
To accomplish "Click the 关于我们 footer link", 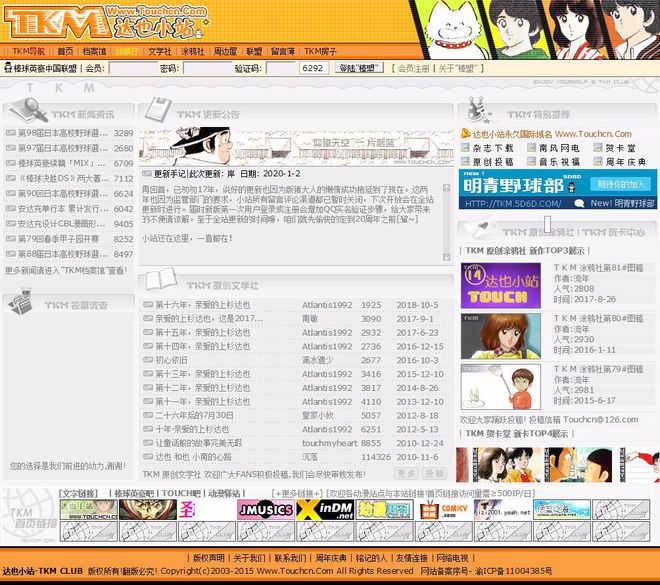I will pyautogui.click(x=249, y=558).
